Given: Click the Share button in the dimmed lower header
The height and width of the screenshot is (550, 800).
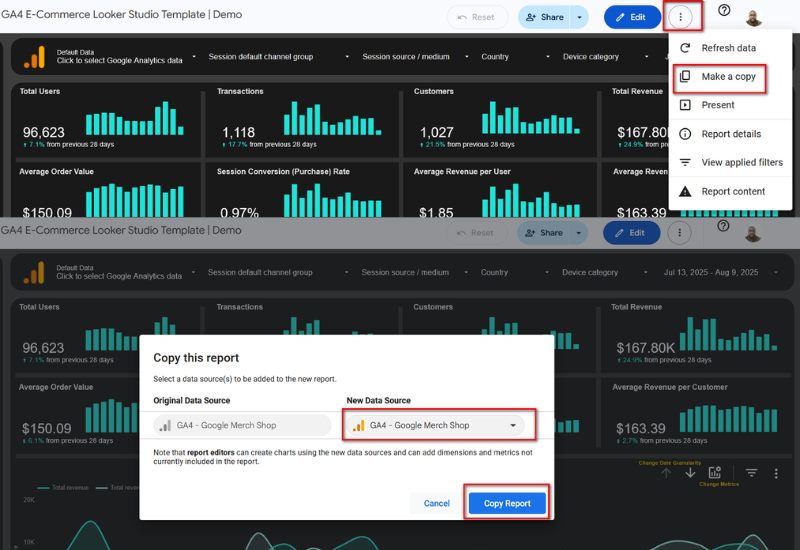Looking at the screenshot, I should (544, 233).
